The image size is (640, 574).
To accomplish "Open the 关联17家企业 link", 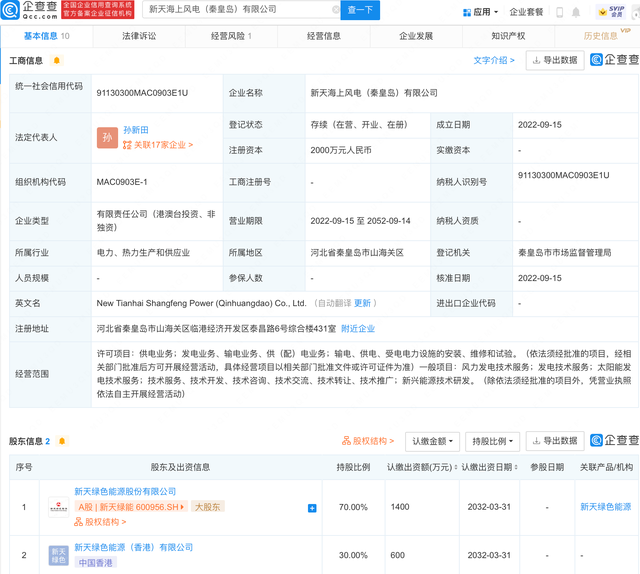I will (158, 145).
